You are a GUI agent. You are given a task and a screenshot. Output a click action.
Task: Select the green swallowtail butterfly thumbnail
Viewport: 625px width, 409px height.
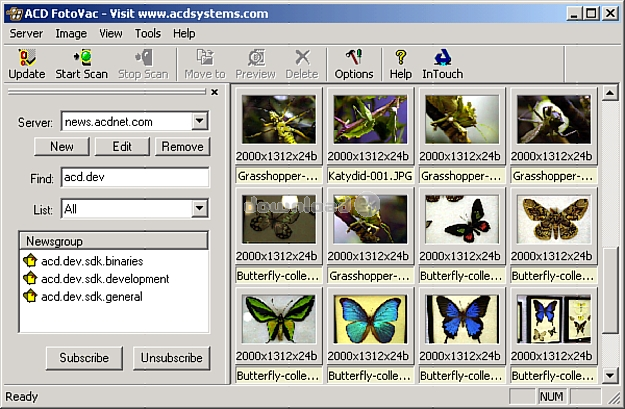tap(279, 319)
